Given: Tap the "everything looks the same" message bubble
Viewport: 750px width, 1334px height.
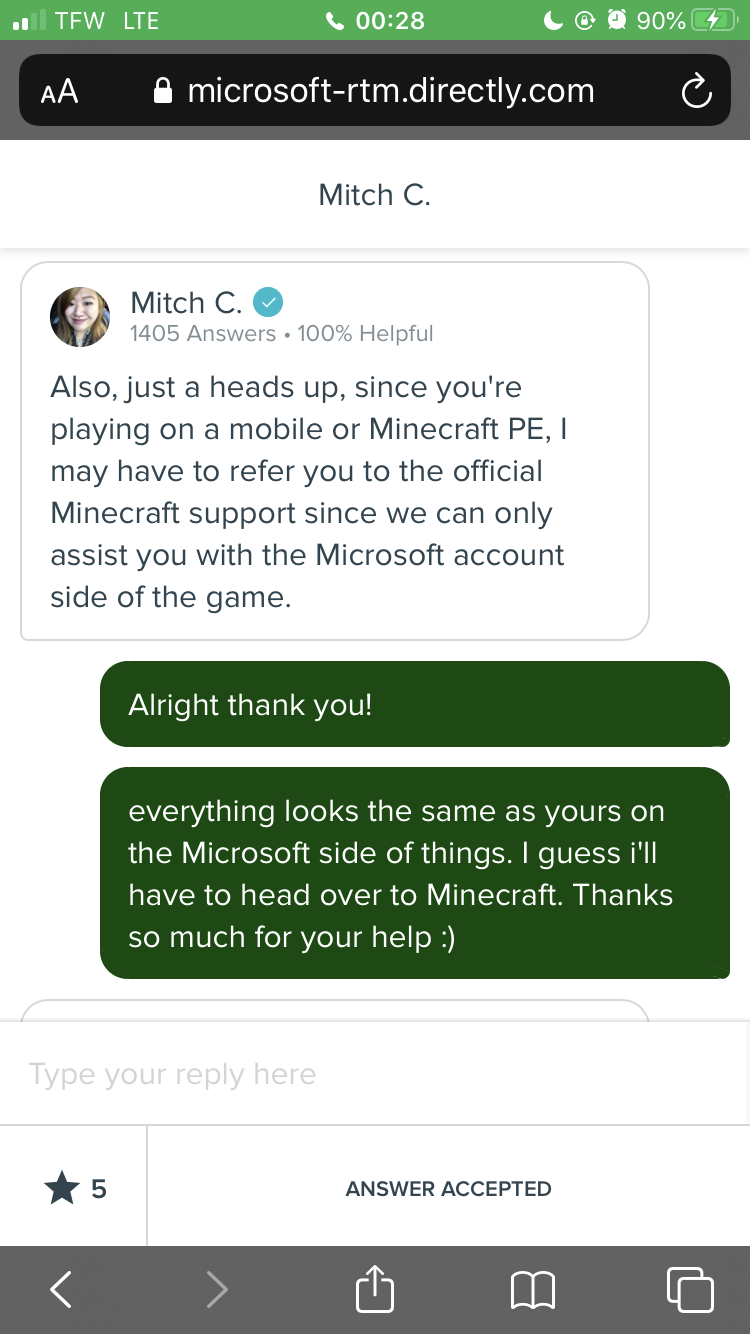Looking at the screenshot, I should tap(414, 873).
